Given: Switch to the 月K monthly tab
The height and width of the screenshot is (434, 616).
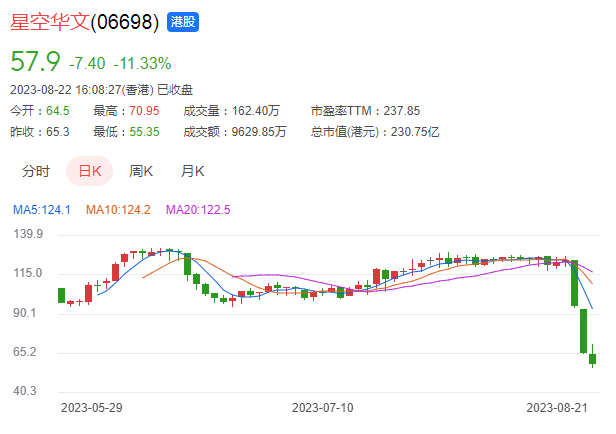Looking at the screenshot, I should coord(192,171).
